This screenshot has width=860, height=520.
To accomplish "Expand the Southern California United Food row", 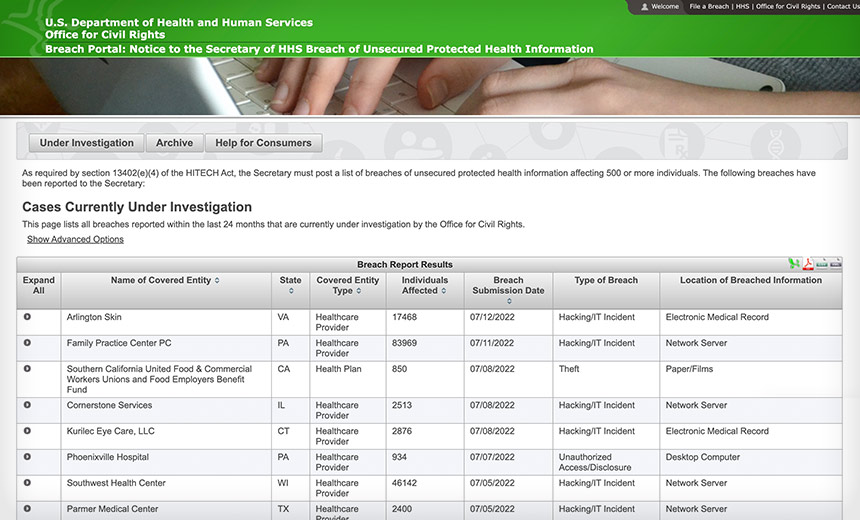I will click(27, 369).
